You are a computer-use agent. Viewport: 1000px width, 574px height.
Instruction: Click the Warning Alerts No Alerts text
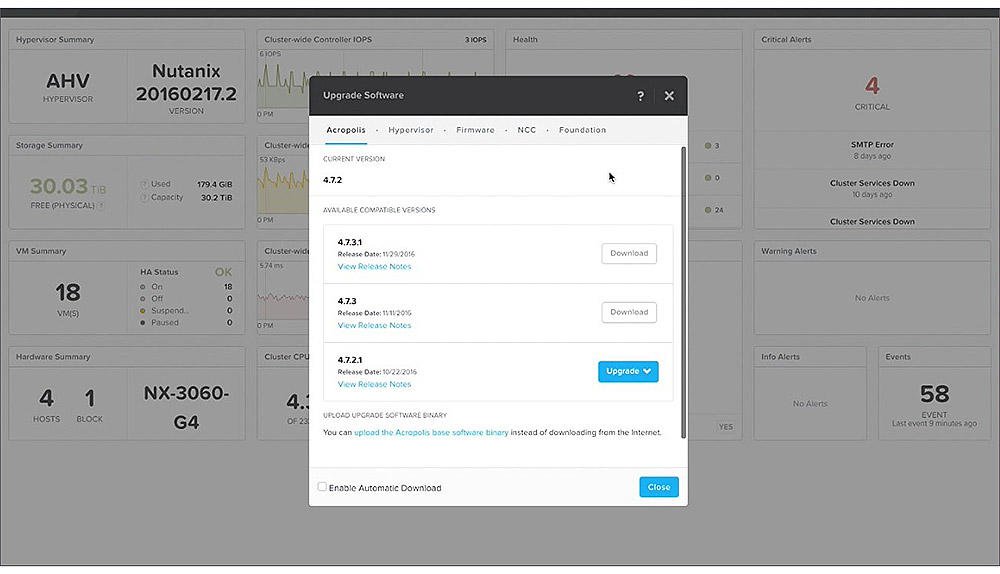click(x=872, y=298)
